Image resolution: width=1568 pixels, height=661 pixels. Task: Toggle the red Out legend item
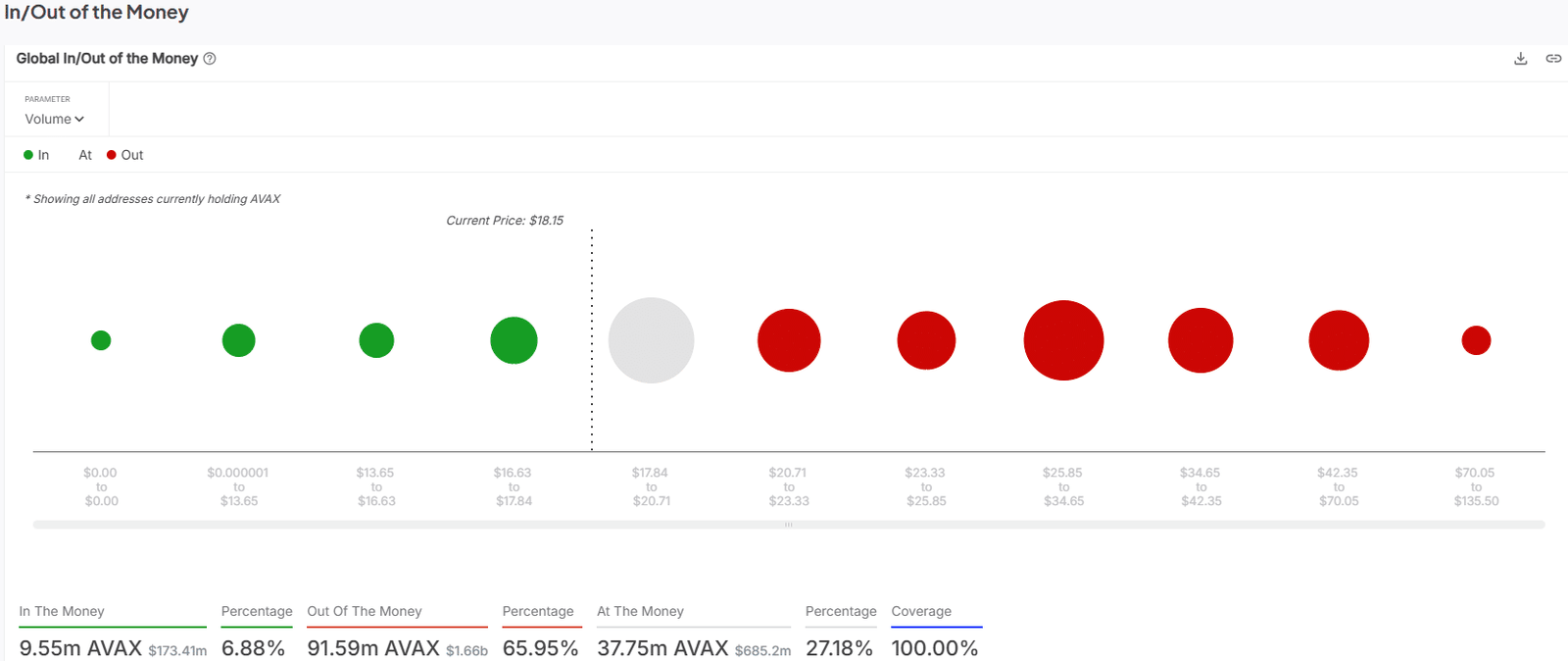tap(125, 155)
